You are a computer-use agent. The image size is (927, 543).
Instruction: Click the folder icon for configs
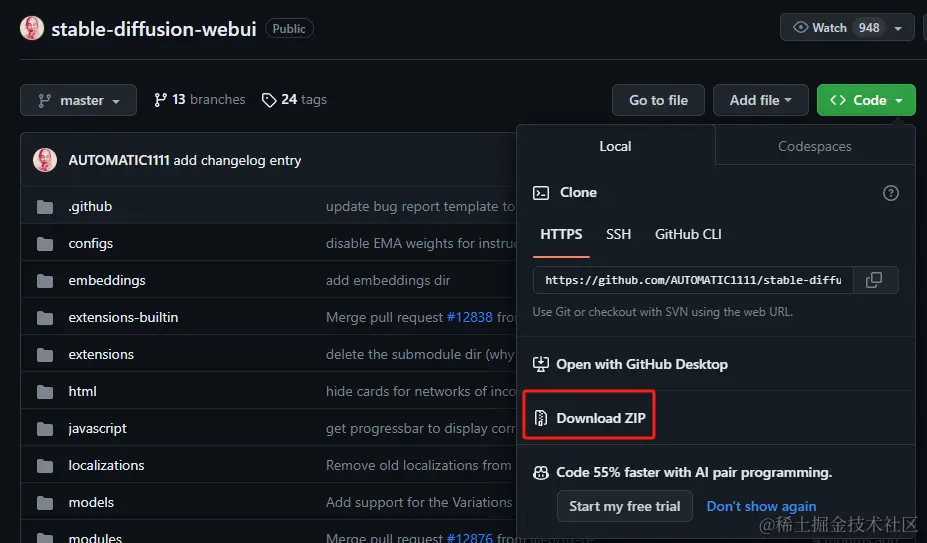coord(45,244)
